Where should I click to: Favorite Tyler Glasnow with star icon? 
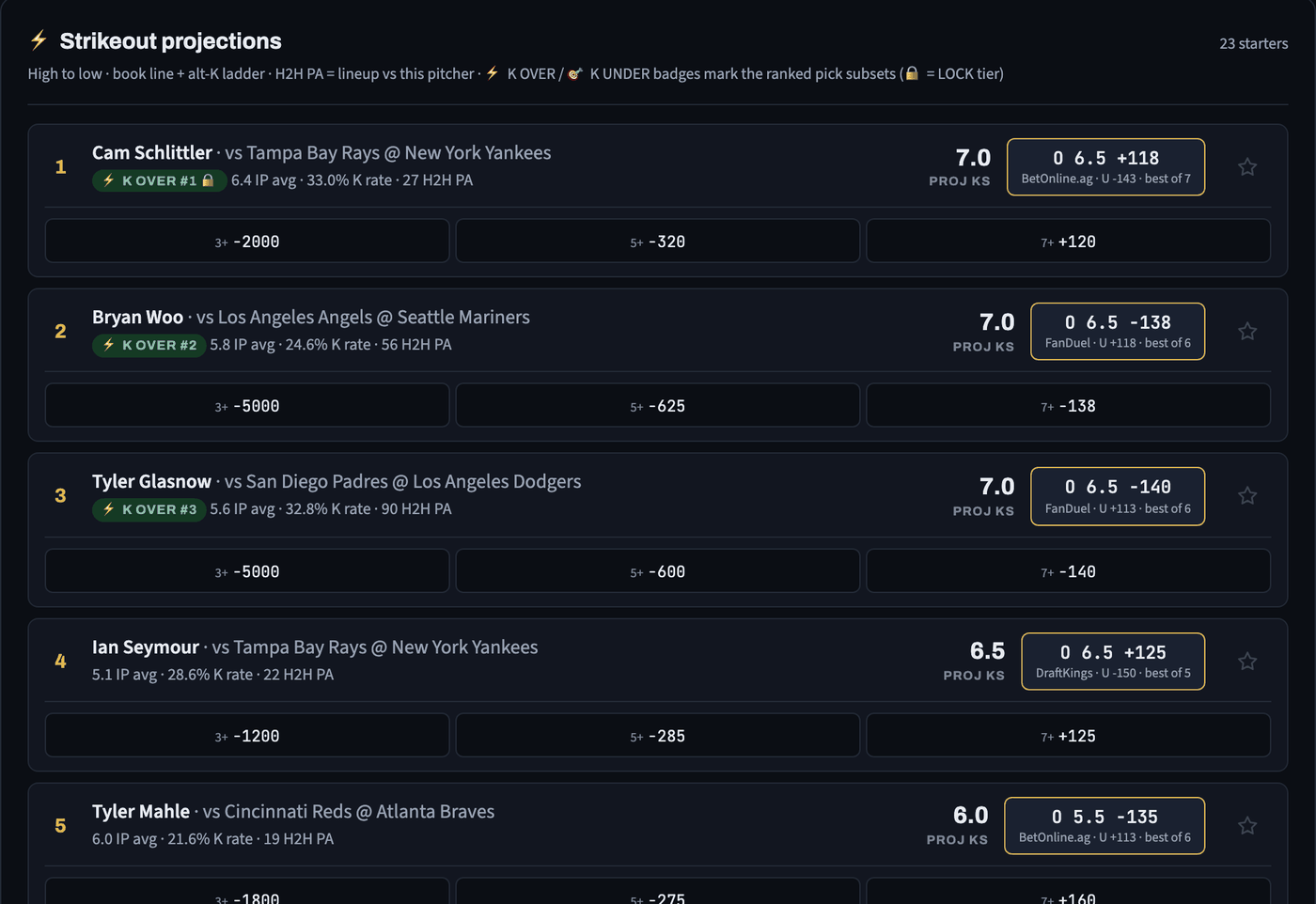click(x=1246, y=496)
